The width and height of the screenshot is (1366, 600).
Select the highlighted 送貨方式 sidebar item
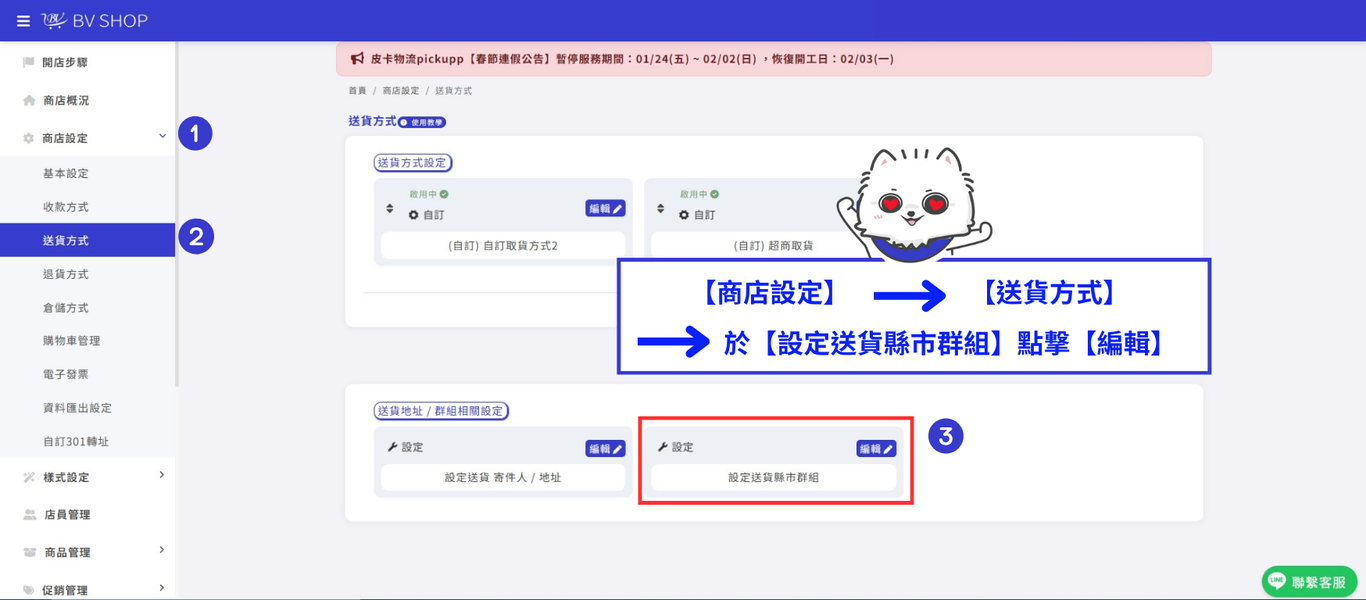coord(87,240)
